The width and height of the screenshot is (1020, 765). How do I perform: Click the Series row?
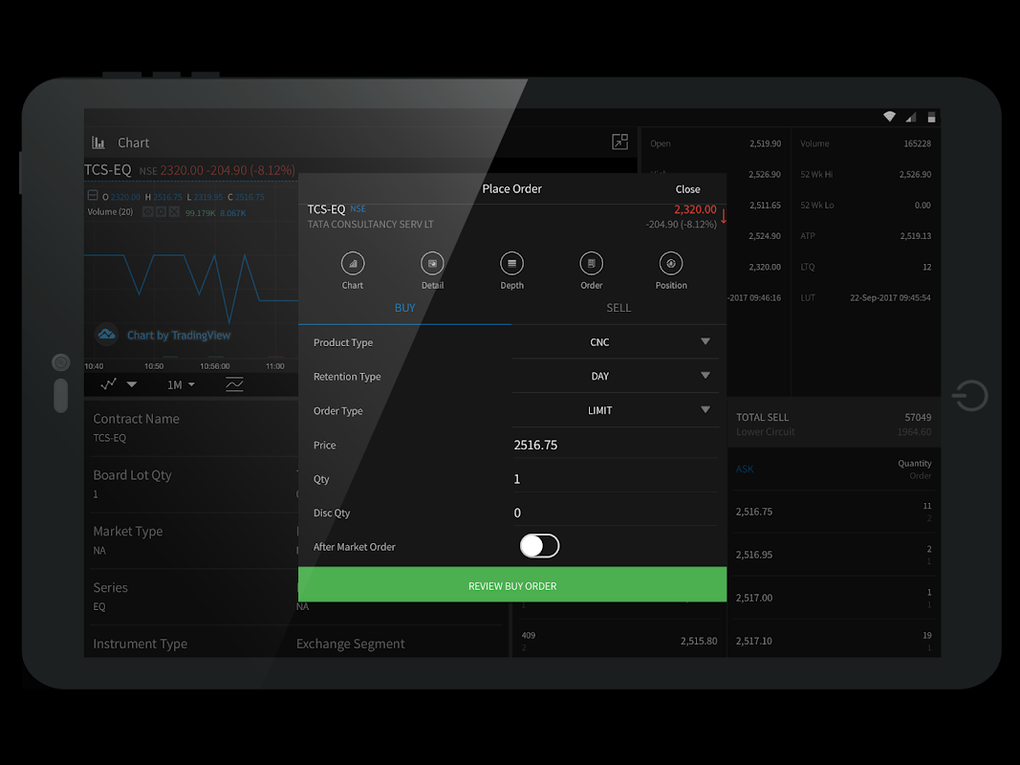click(x=192, y=597)
